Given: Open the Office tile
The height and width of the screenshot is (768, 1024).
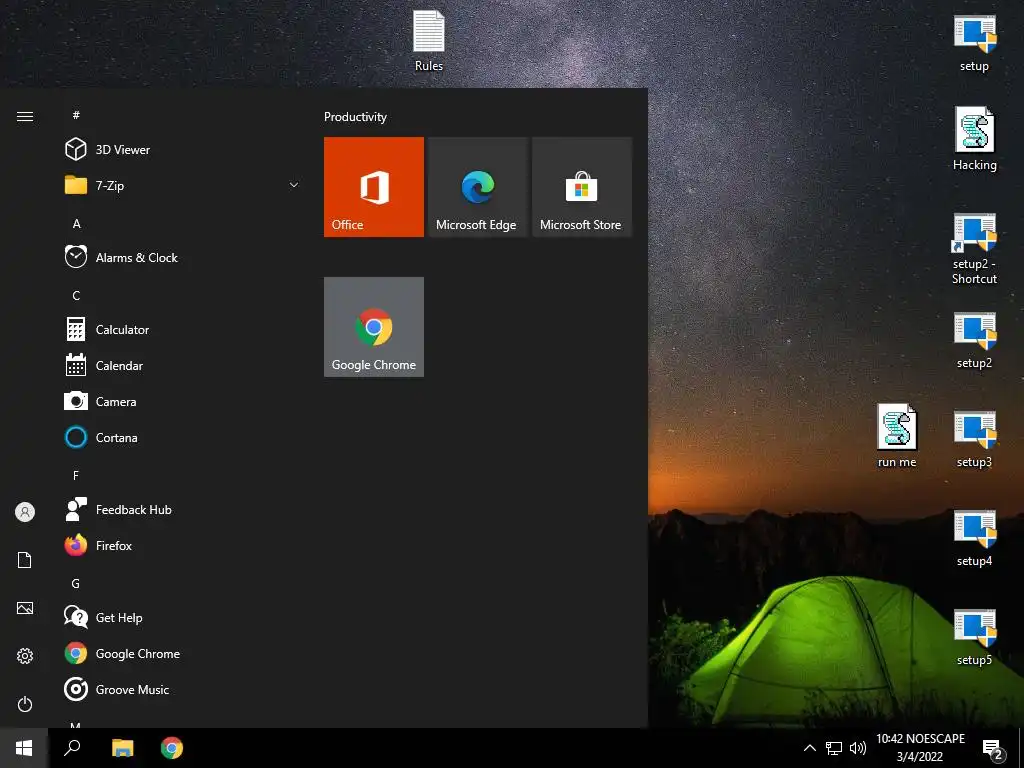Looking at the screenshot, I should (374, 187).
